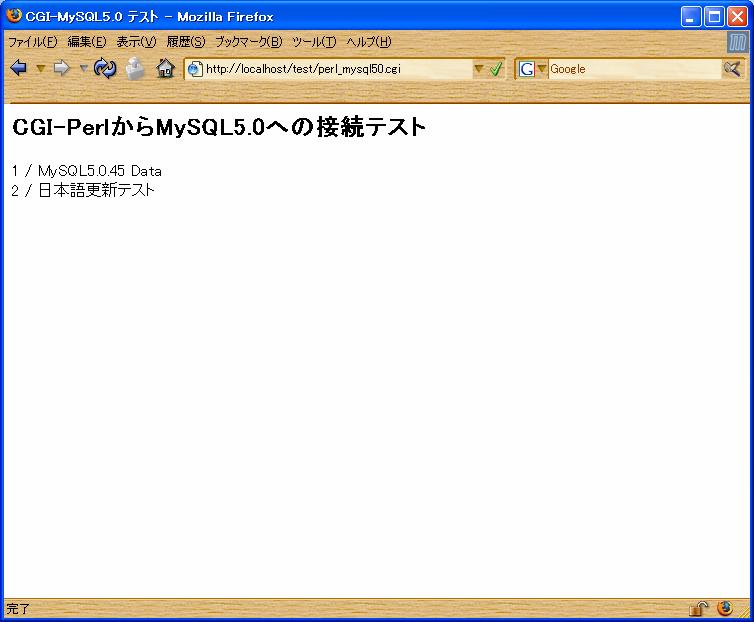
Task: Click the search magnifier icon
Action: [732, 68]
